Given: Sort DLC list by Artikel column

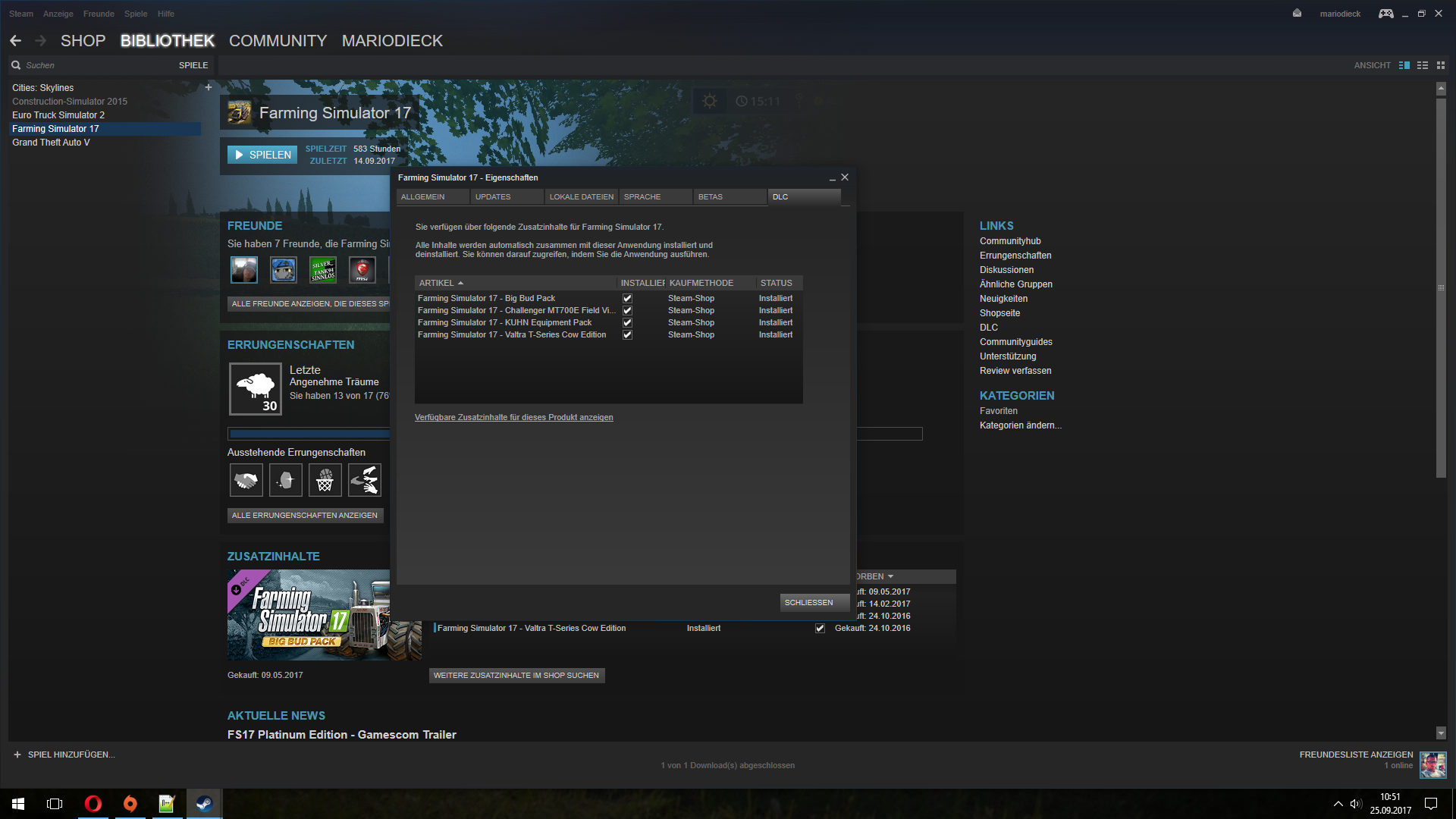Looking at the screenshot, I should tap(516, 283).
